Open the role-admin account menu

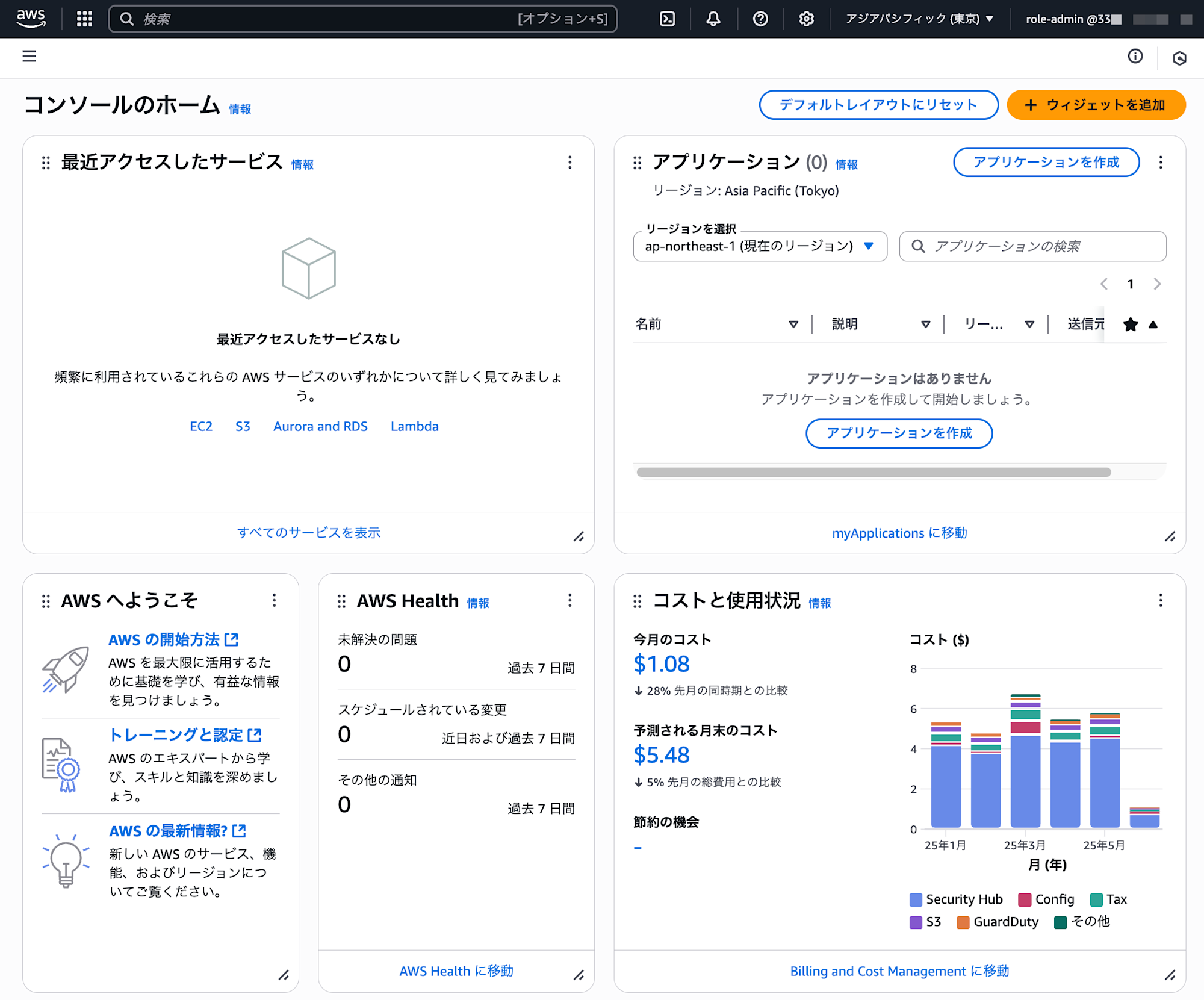click(x=1109, y=19)
